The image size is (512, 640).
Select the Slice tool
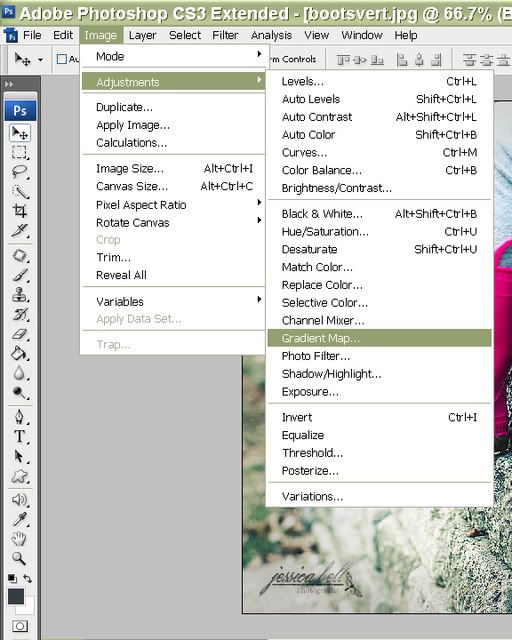pos(20,230)
